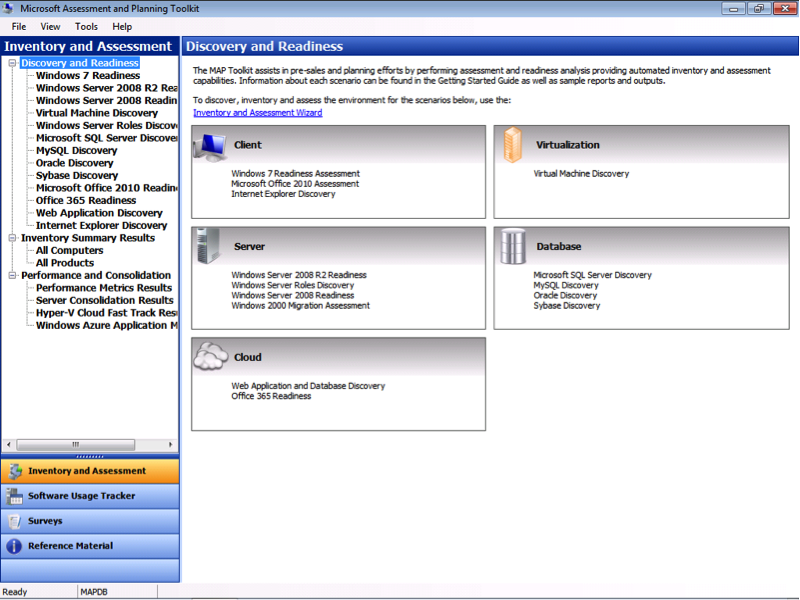Click MAPDB database name in status bar
The height and width of the screenshot is (600, 800).
94,592
